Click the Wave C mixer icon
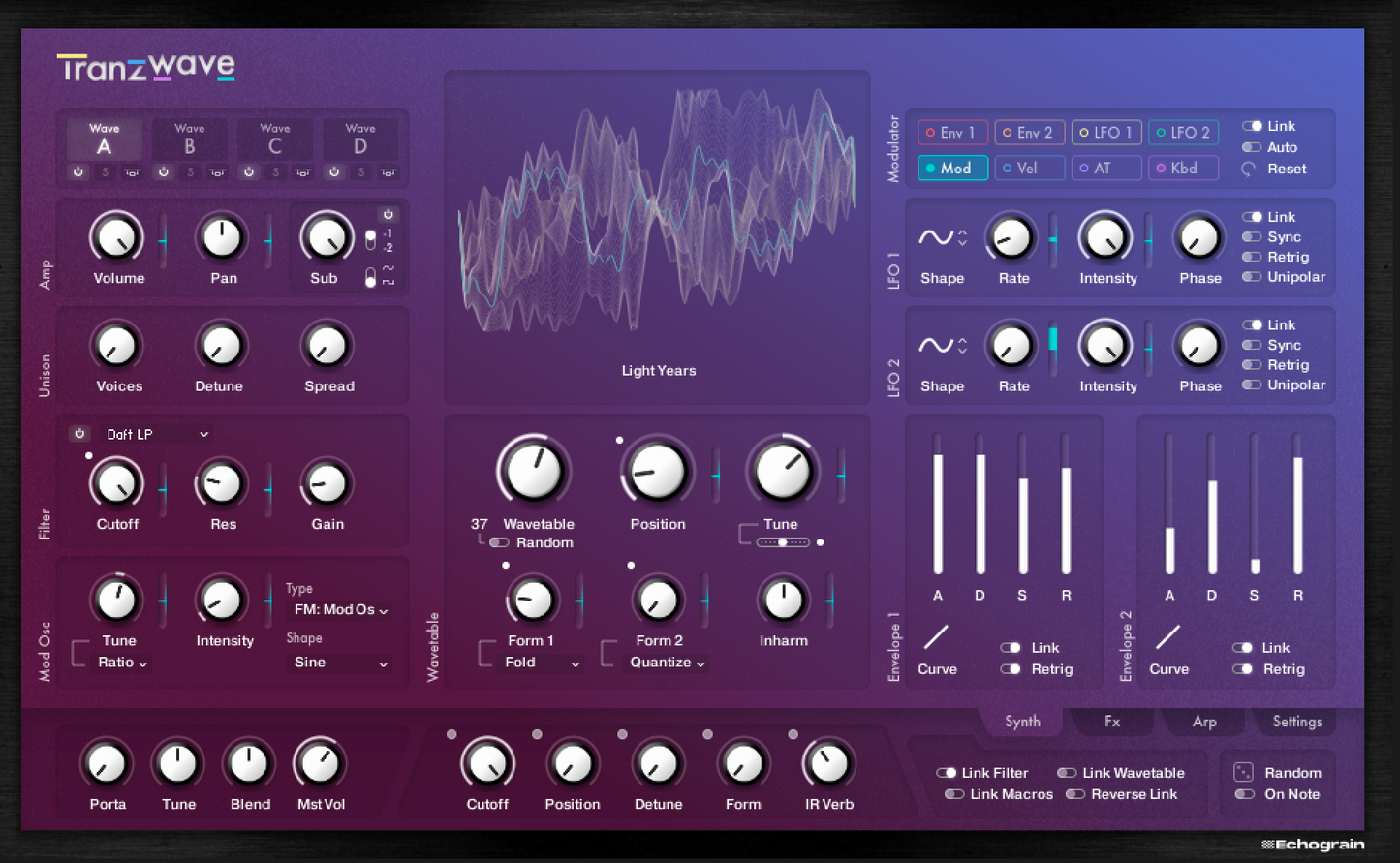This screenshot has height=863, width=1400. click(x=302, y=172)
